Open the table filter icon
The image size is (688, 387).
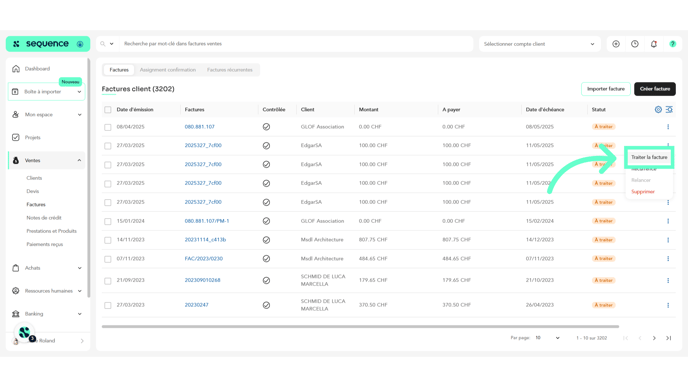(x=669, y=110)
